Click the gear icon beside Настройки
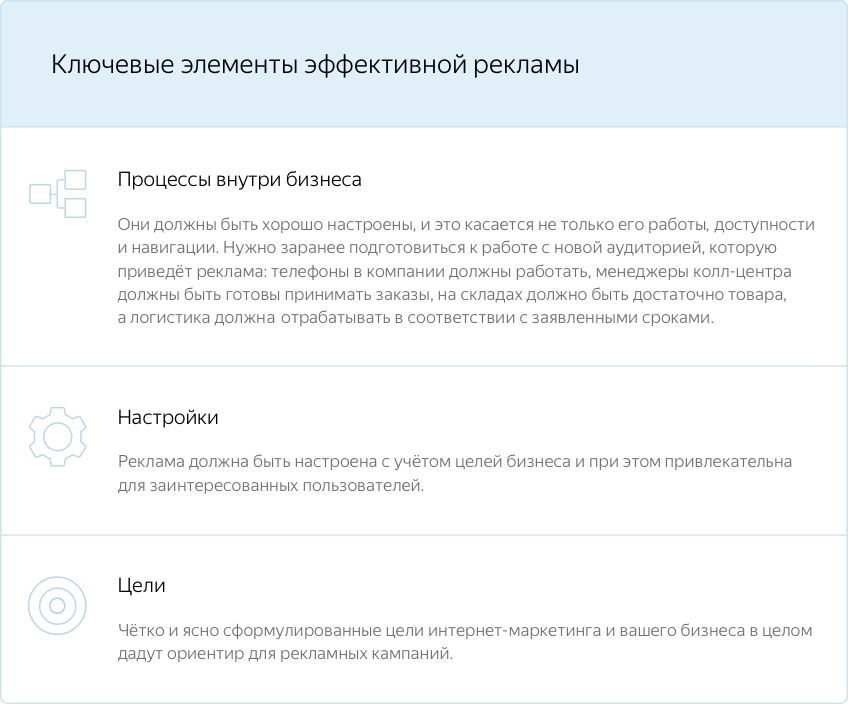Viewport: 848px width, 704px height. tap(57, 436)
